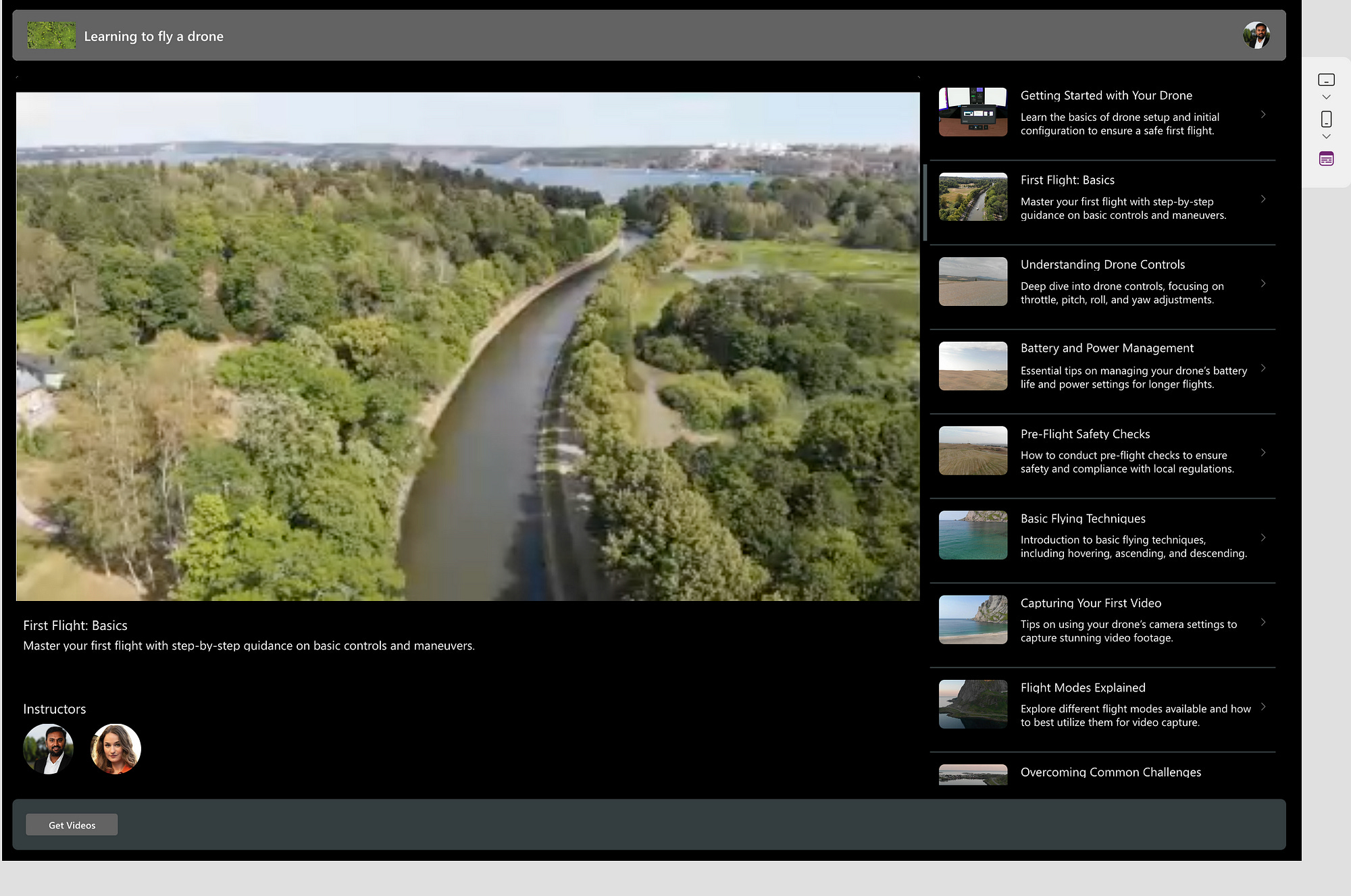1351x896 pixels.
Task: Open the user profile avatar in header
Action: coord(1256,35)
